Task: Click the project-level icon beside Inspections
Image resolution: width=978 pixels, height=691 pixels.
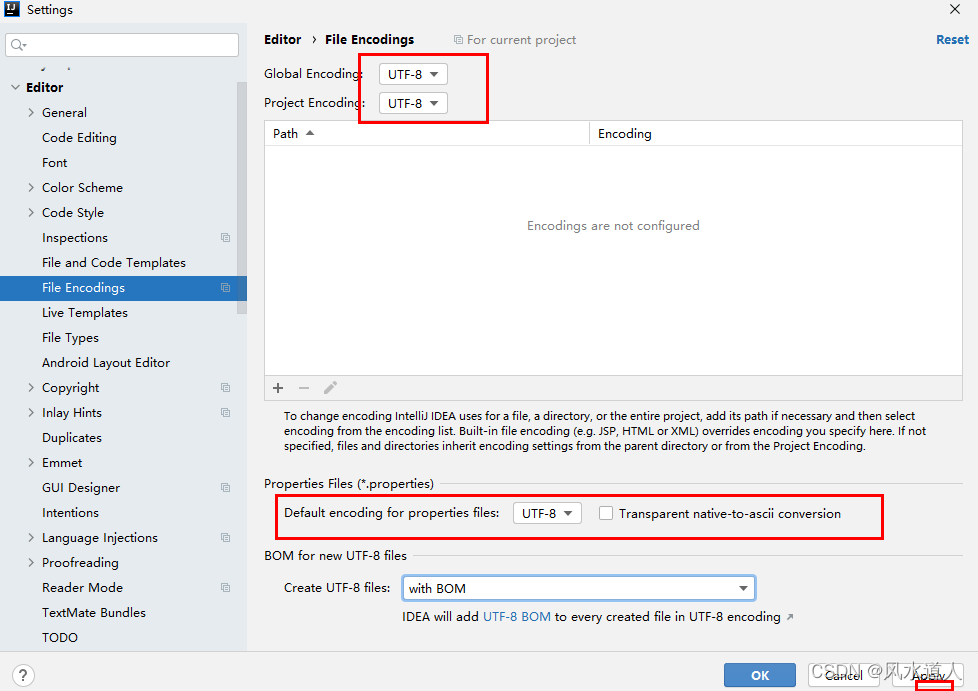Action: (225, 237)
